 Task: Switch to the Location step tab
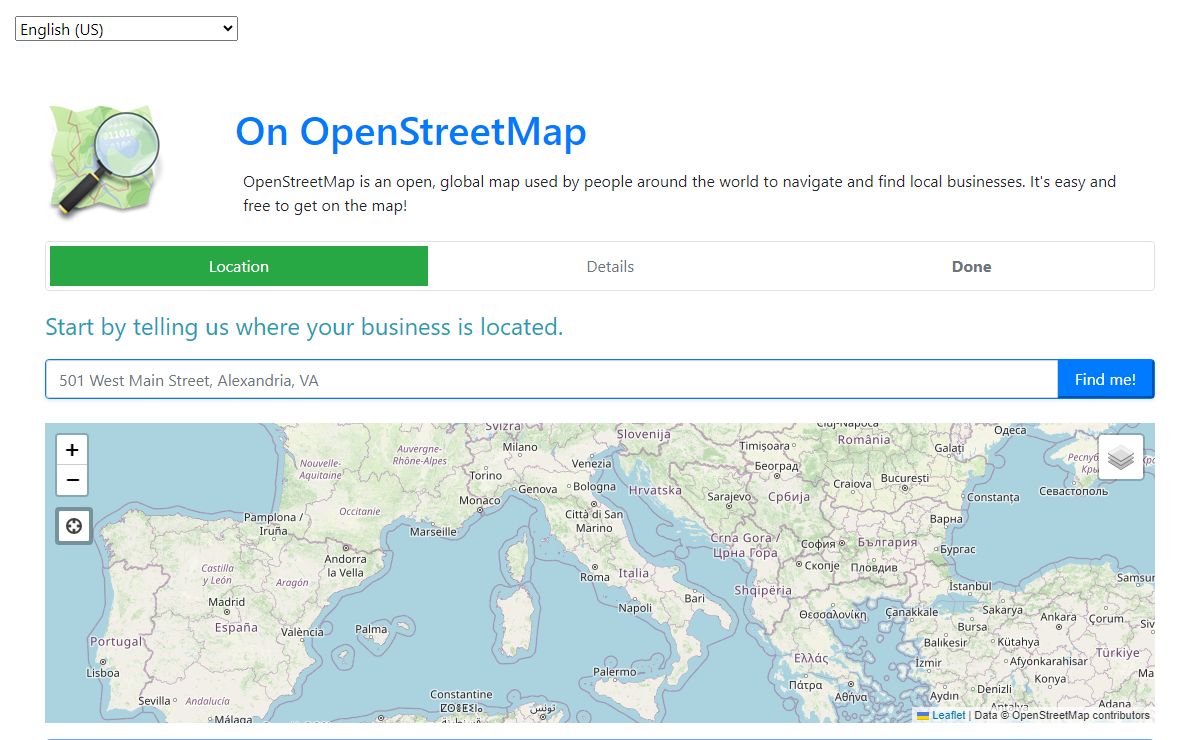[239, 266]
